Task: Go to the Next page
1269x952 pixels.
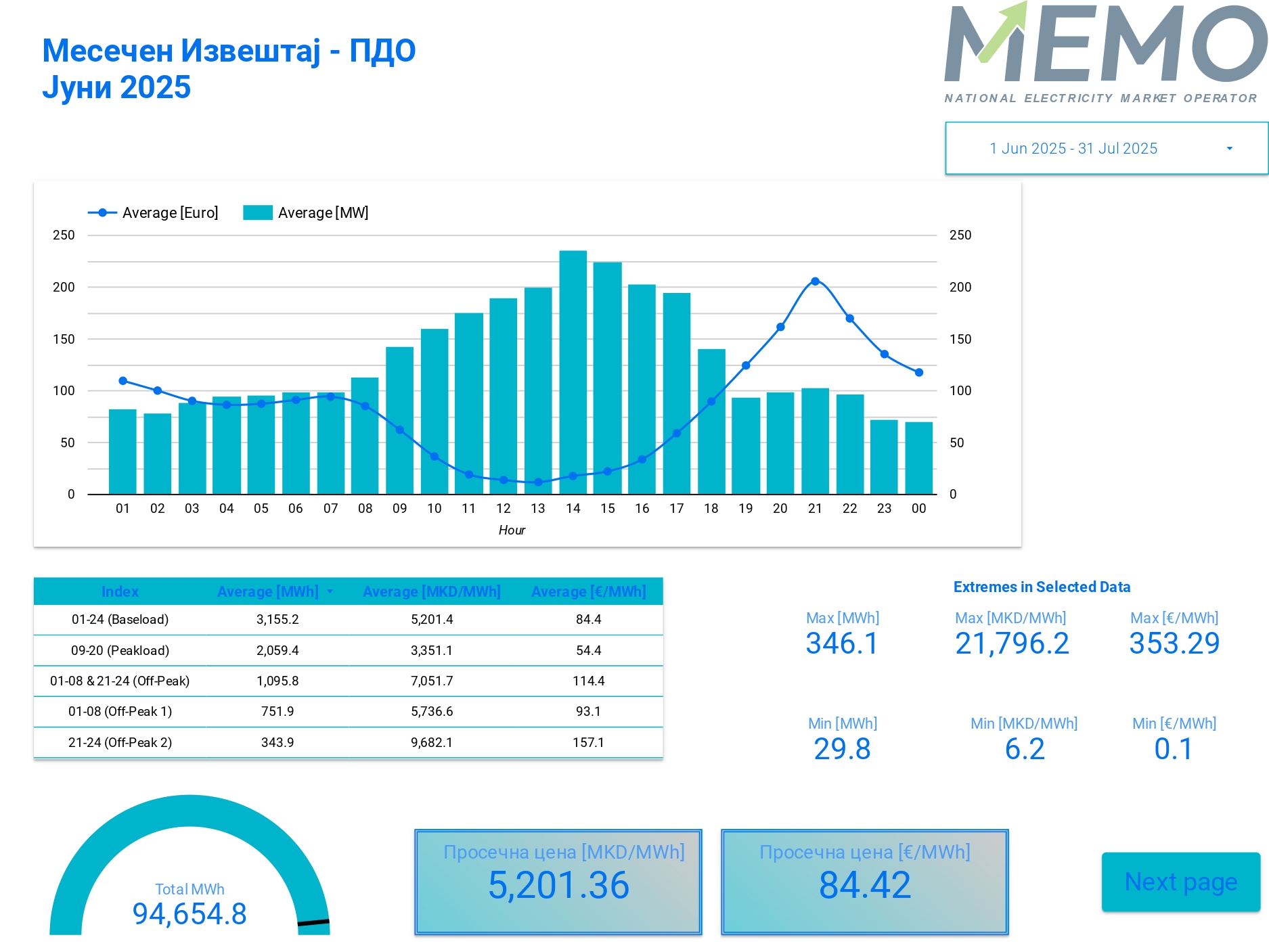Action: pyautogui.click(x=1180, y=882)
